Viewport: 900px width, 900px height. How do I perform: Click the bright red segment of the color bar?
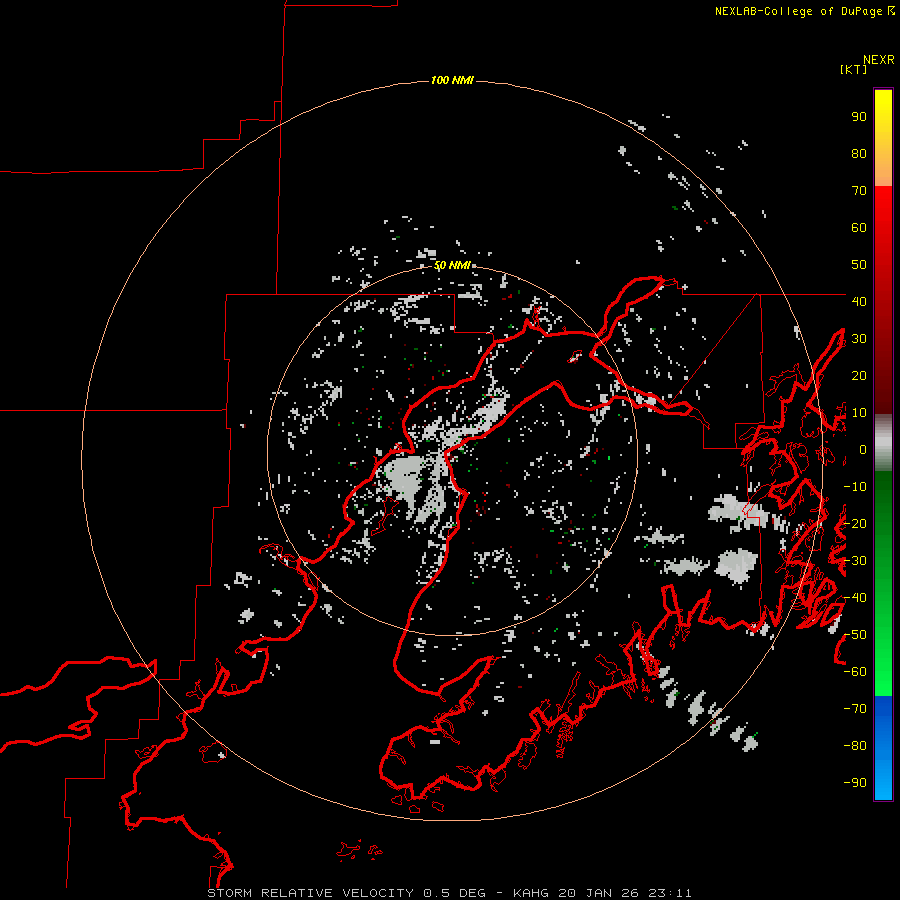point(883,210)
